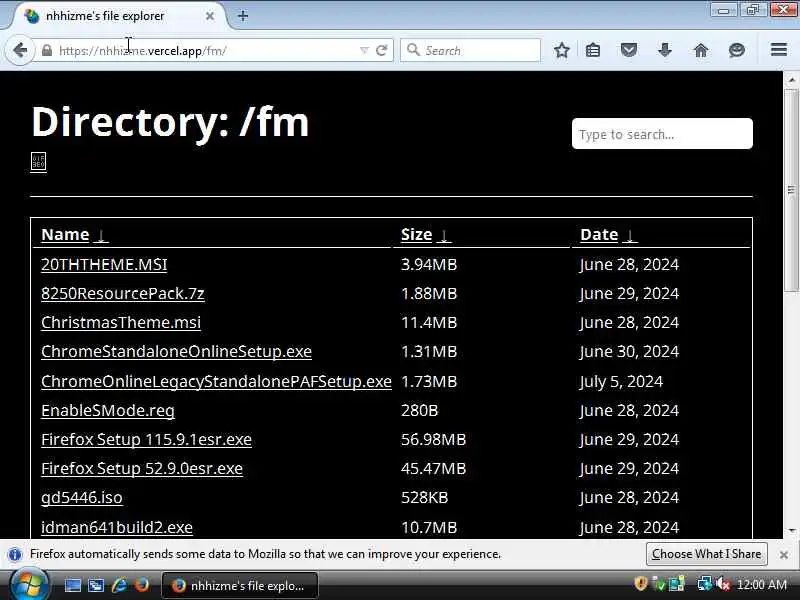Open the security shield tray icon

641,583
